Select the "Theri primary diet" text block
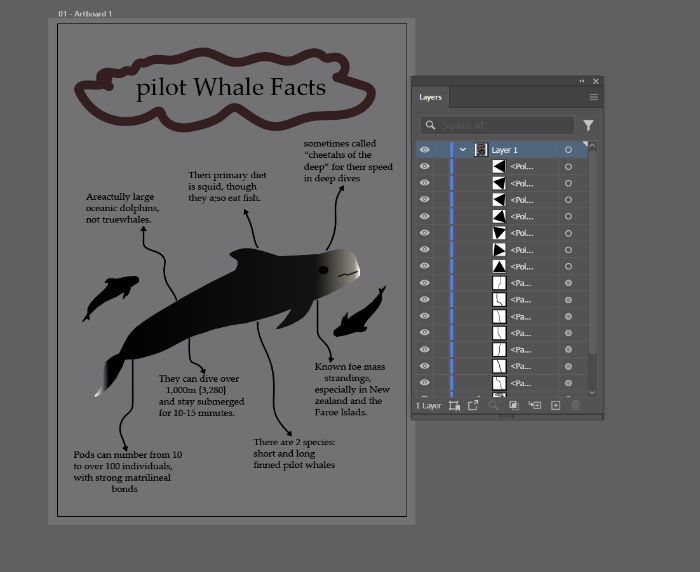The height and width of the screenshot is (572, 700). (x=227, y=186)
